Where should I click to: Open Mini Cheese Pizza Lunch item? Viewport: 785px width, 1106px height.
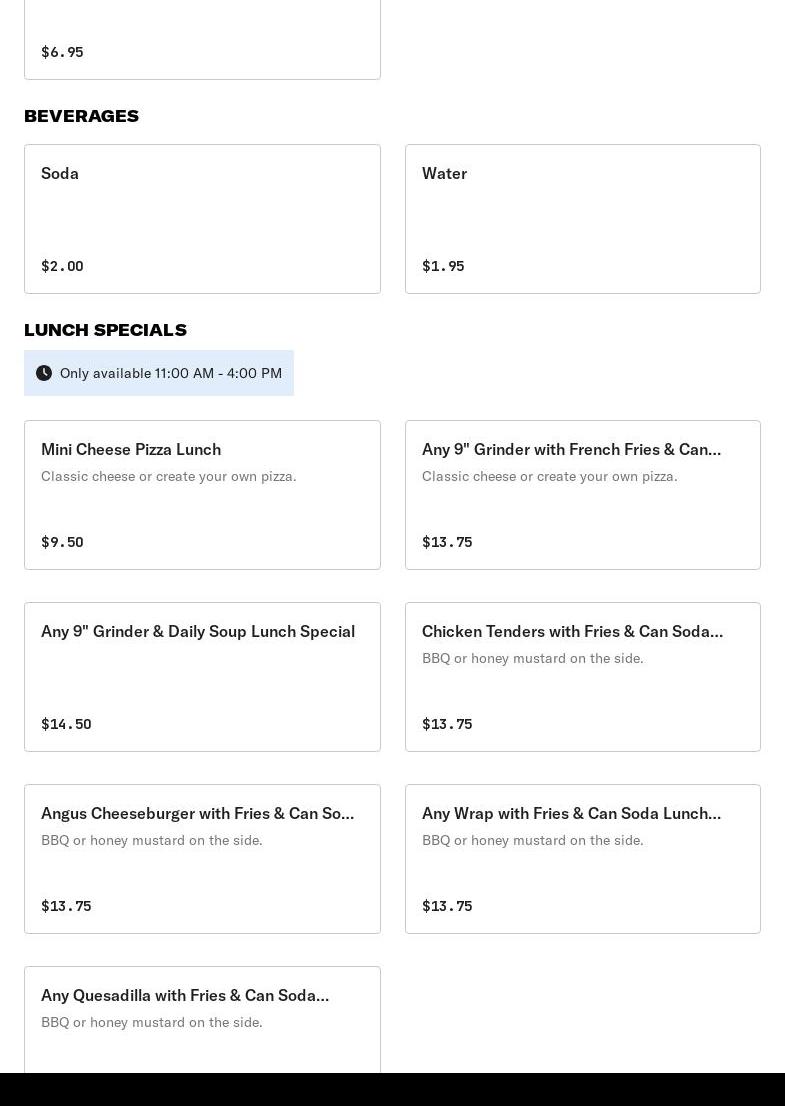pyautogui.click(x=202, y=494)
